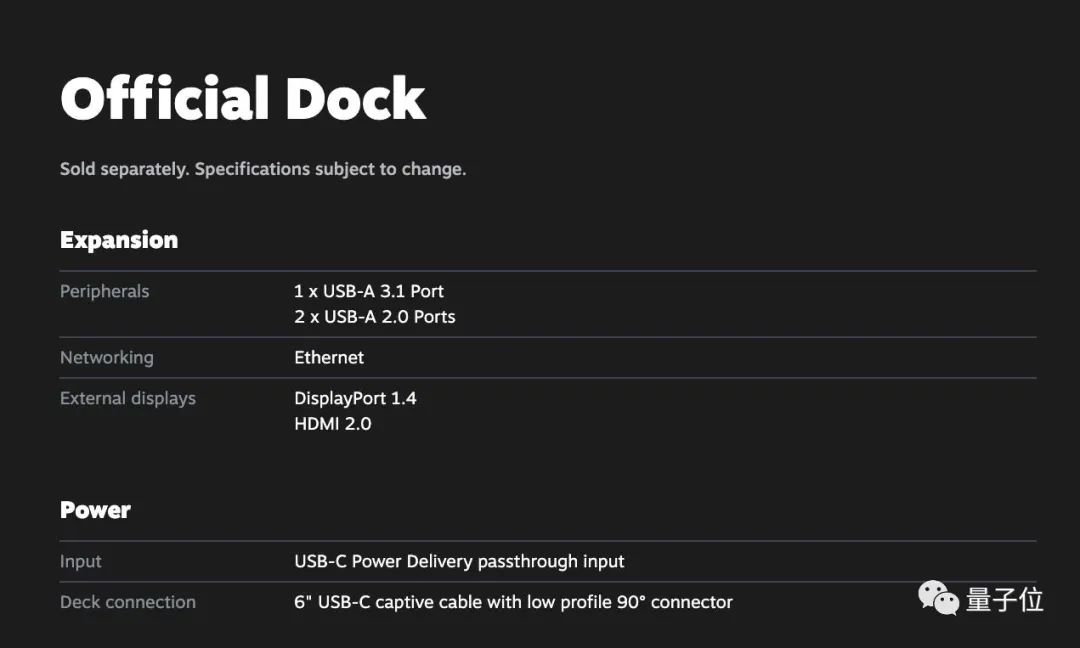Select the HDMI 2.0 entry
The image size is (1080, 648).
(x=333, y=424)
